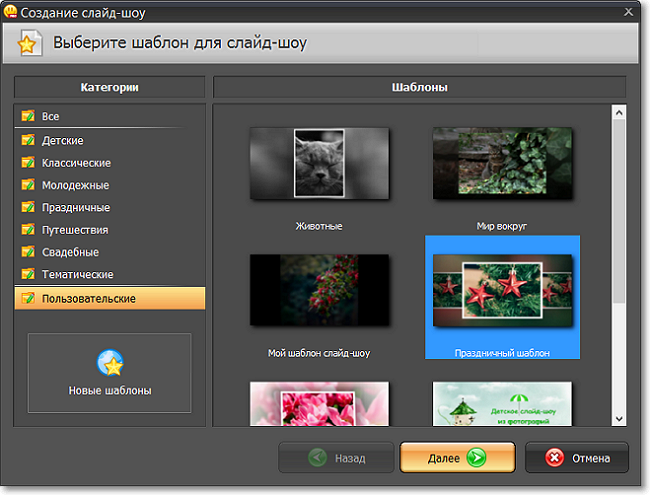Select the Классические category

[x=76, y=162]
